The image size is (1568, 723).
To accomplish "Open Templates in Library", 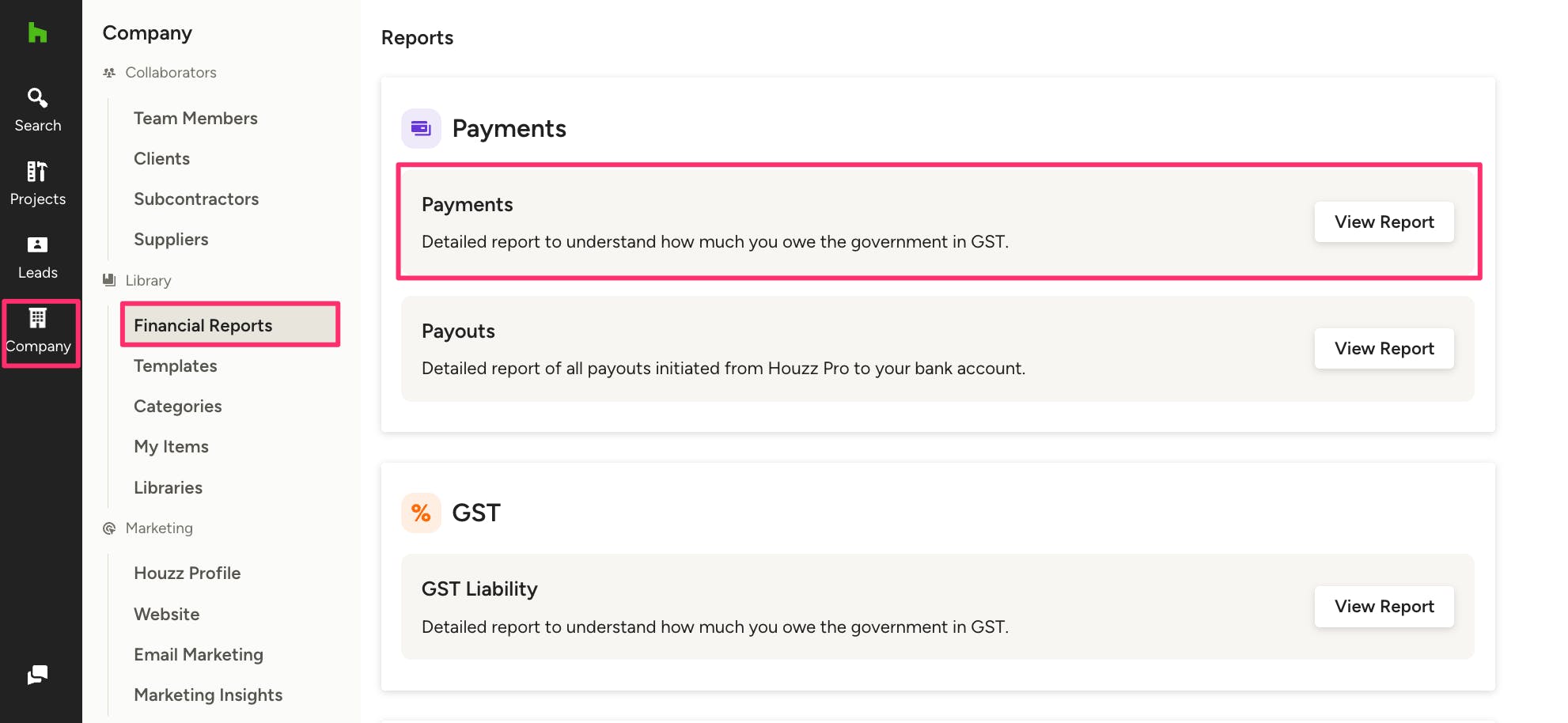I will pyautogui.click(x=176, y=366).
